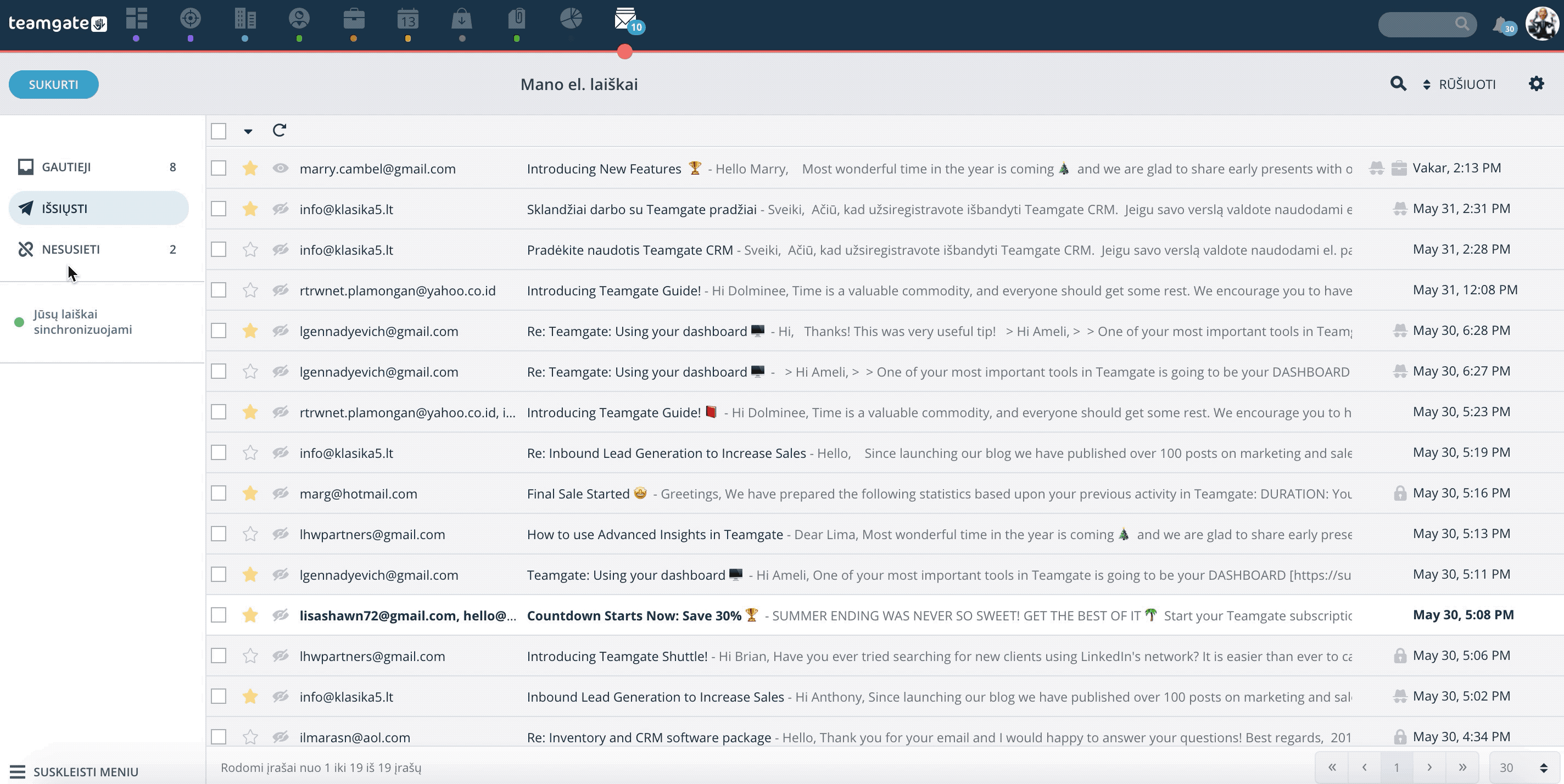The height and width of the screenshot is (784, 1564).
Task: Go to first page double arrow
Action: coord(1332,768)
